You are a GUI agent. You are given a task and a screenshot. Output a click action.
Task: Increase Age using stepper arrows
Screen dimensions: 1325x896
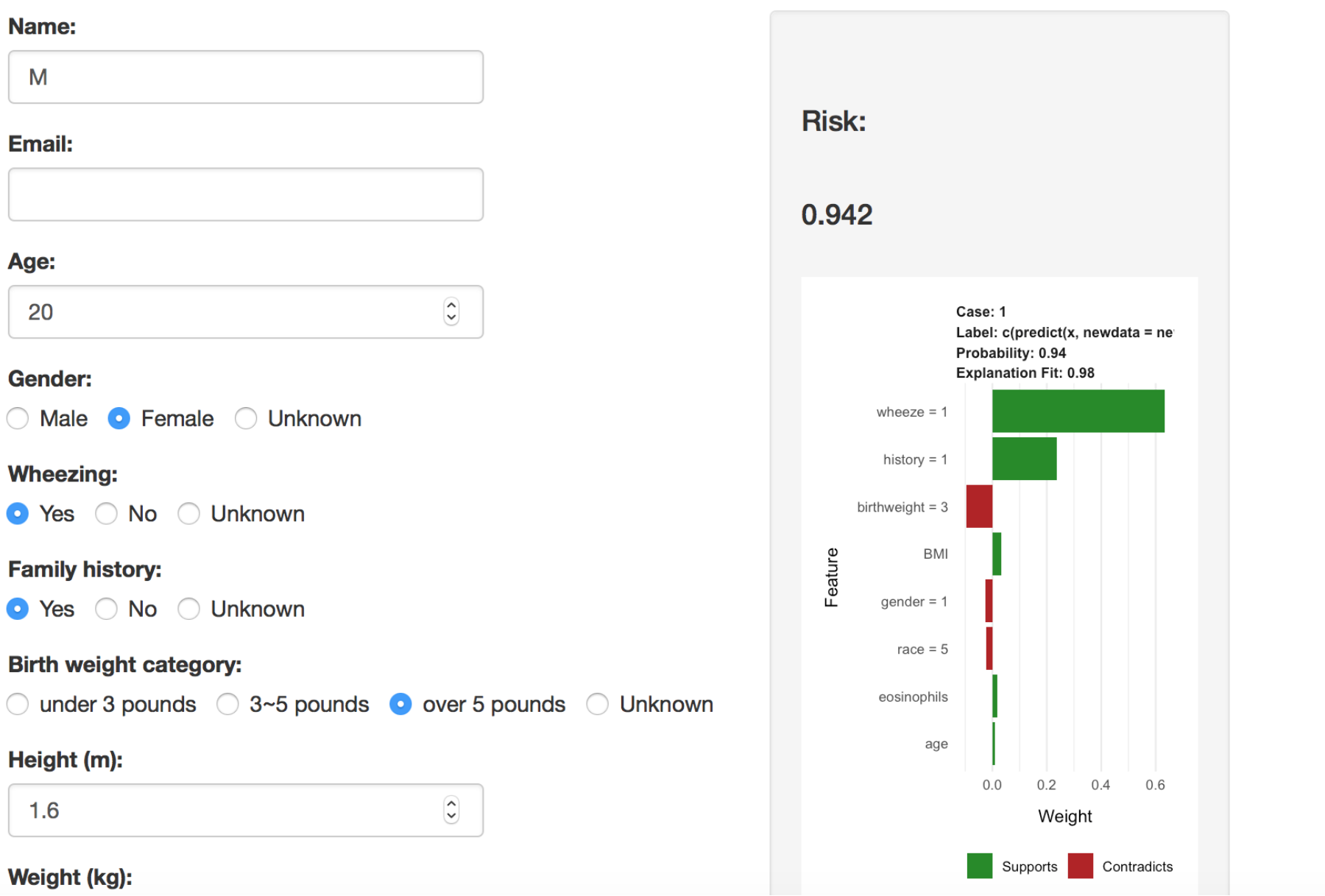[451, 306]
